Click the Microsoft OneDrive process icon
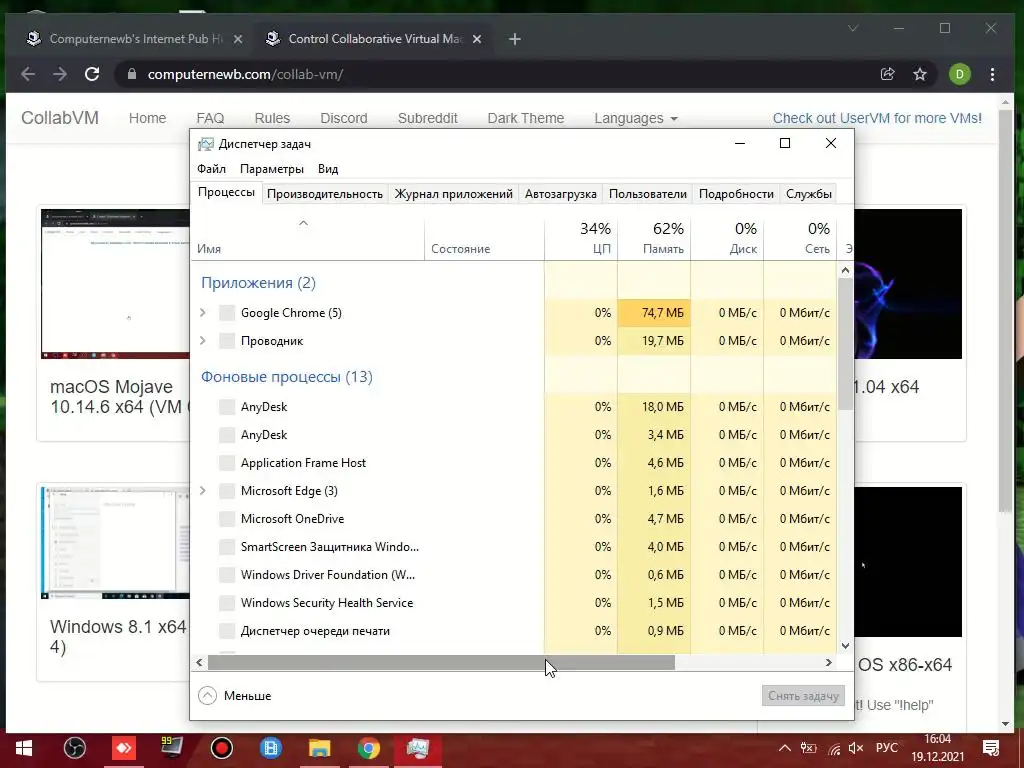The image size is (1024, 768). coord(227,519)
